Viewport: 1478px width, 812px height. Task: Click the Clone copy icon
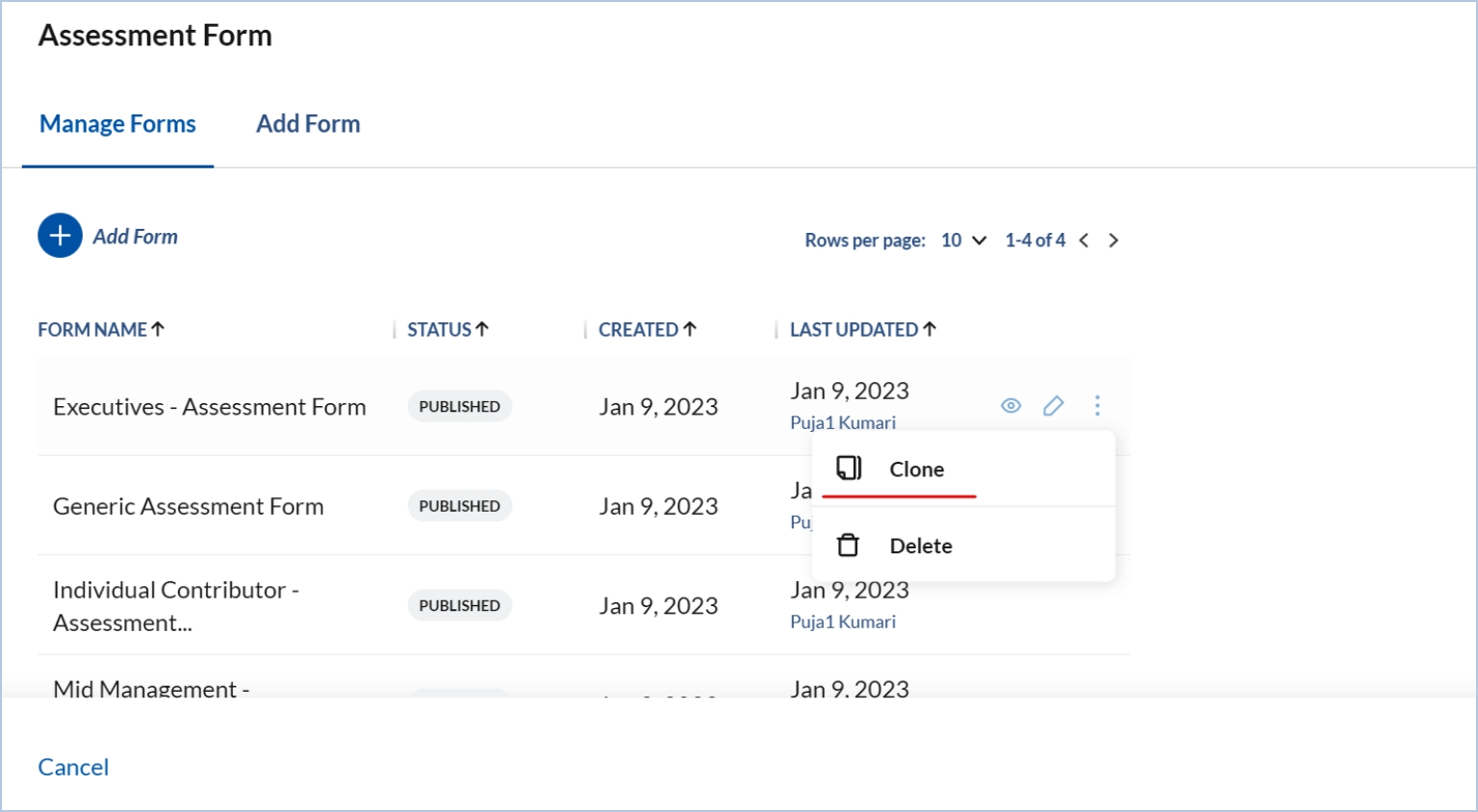(x=848, y=469)
